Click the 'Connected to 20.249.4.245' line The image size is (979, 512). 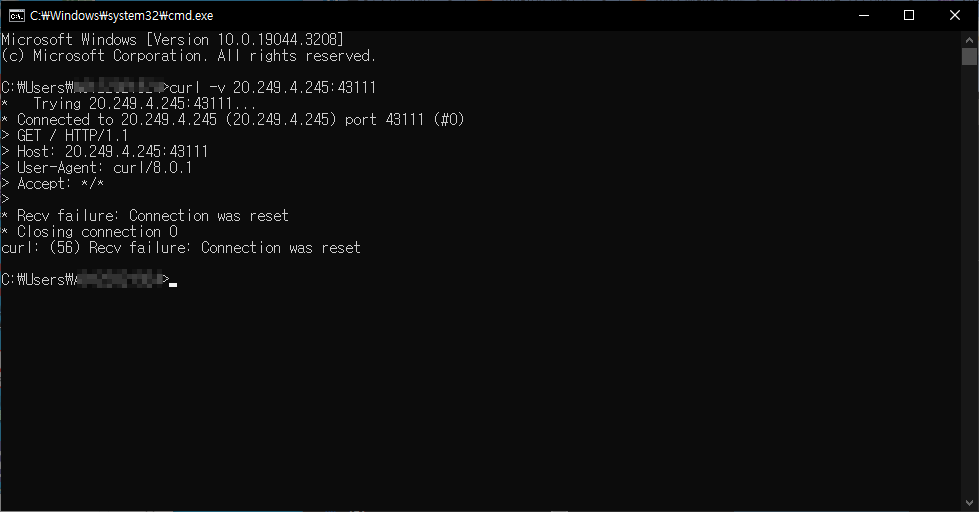[x=233, y=120]
